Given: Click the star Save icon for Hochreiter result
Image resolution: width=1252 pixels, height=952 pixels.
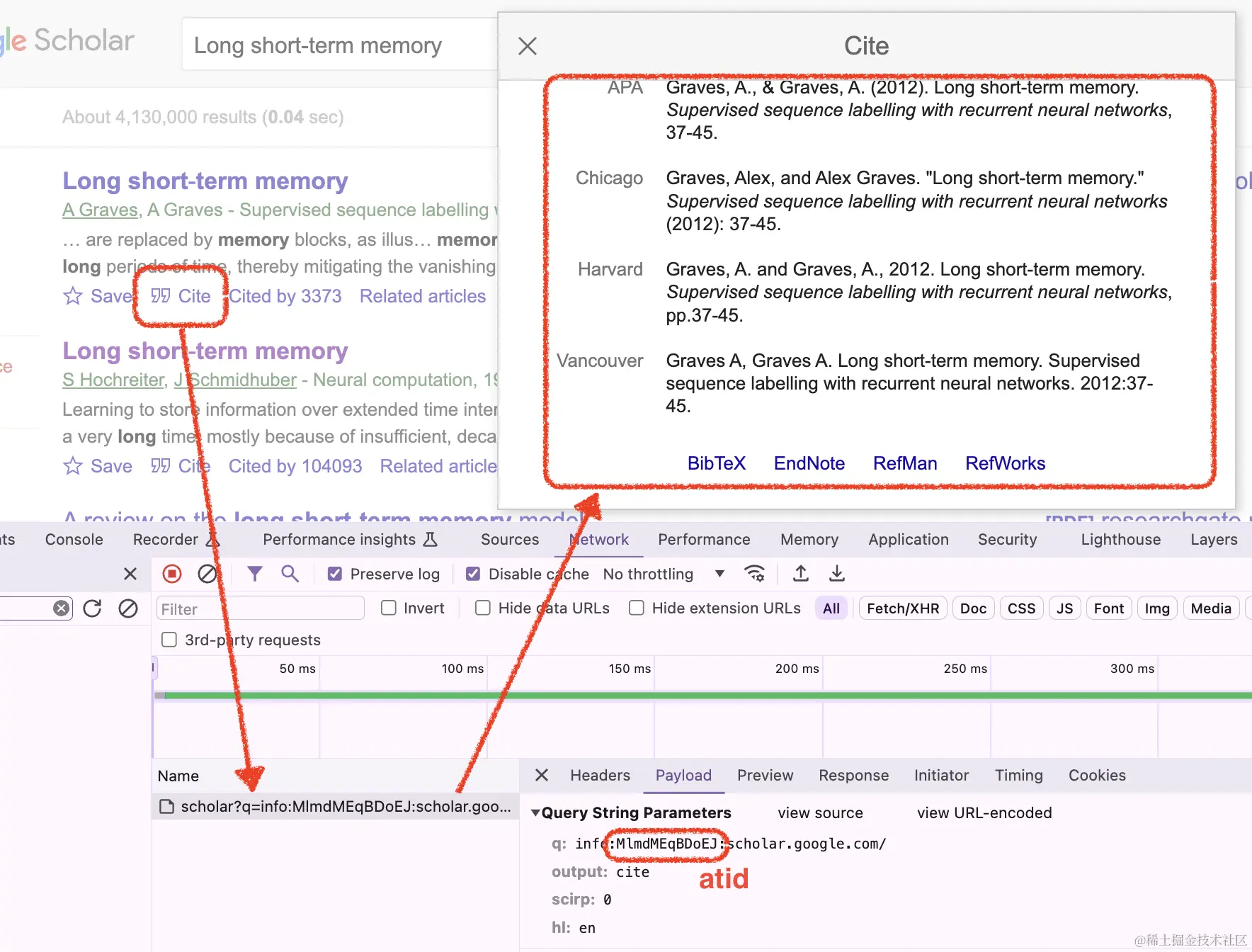Looking at the screenshot, I should point(73,466).
